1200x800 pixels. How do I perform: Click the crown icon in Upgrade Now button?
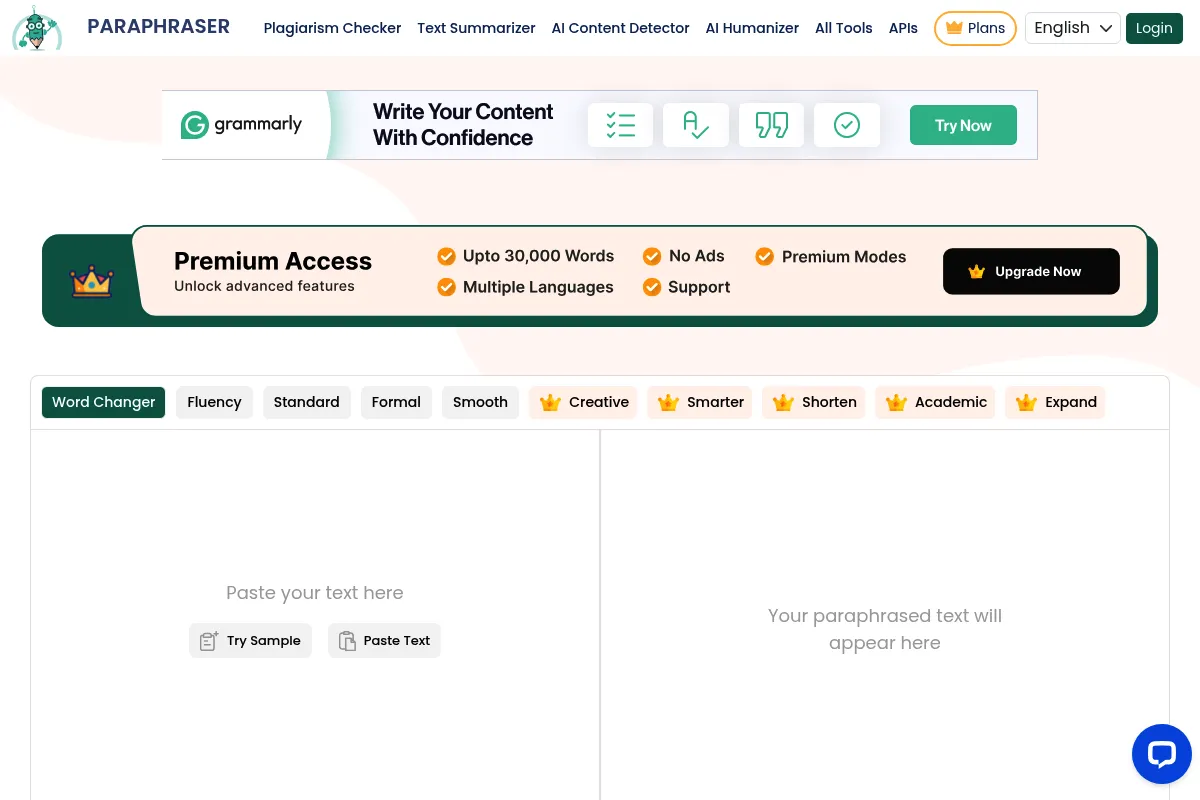point(977,272)
